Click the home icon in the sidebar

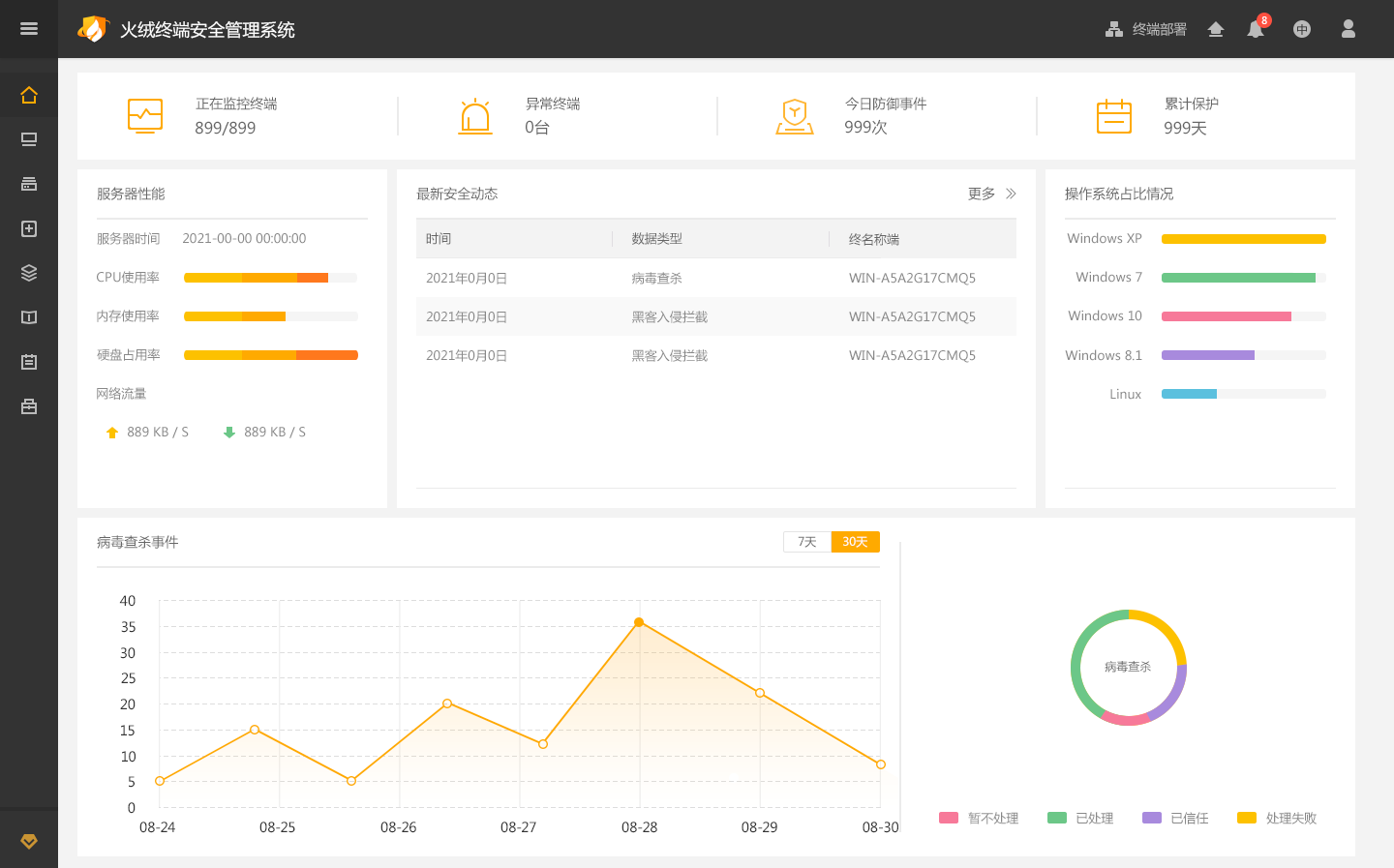tap(29, 95)
